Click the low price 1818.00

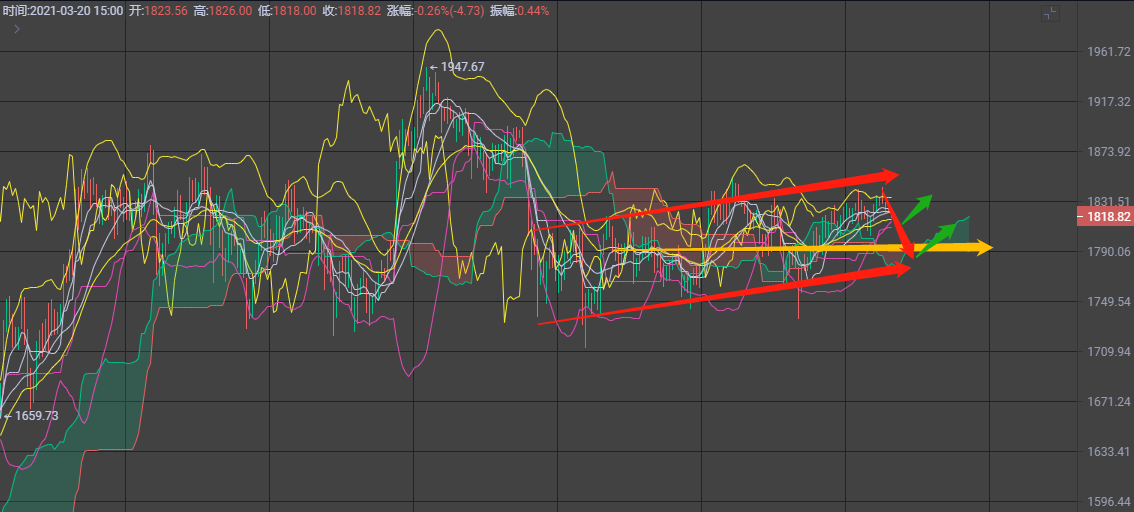296,11
